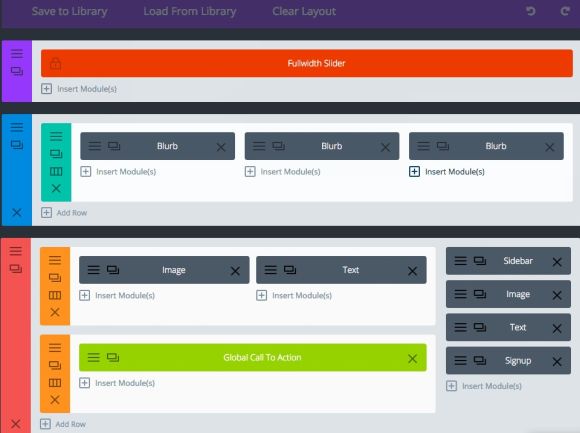Change column structure of teal row
The height and width of the screenshot is (433, 580).
click(x=56, y=172)
